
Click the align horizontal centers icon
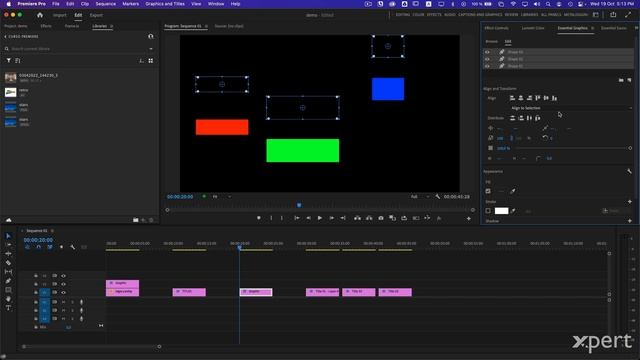521,98
